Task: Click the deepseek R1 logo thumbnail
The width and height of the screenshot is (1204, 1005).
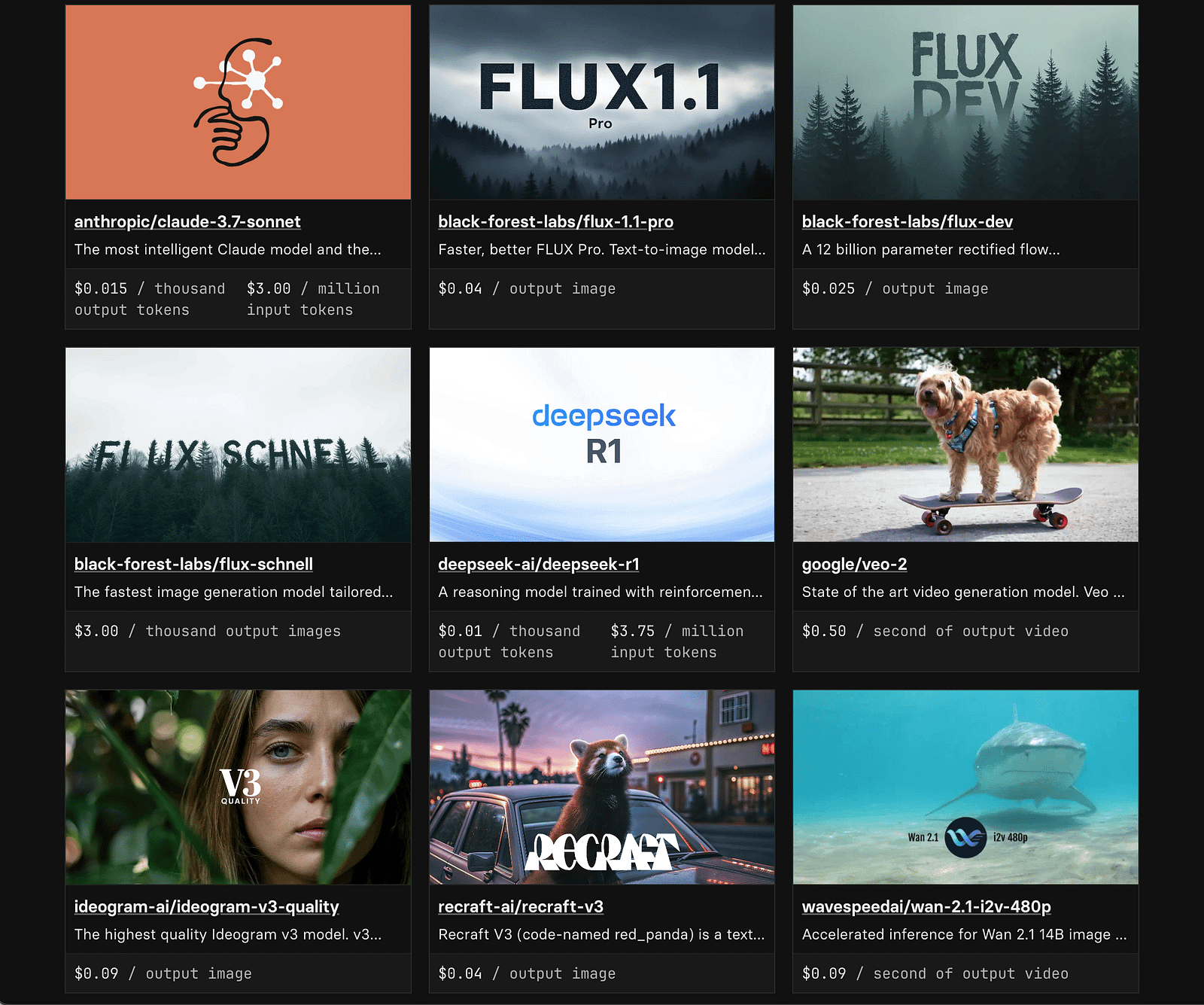Action: point(602,445)
